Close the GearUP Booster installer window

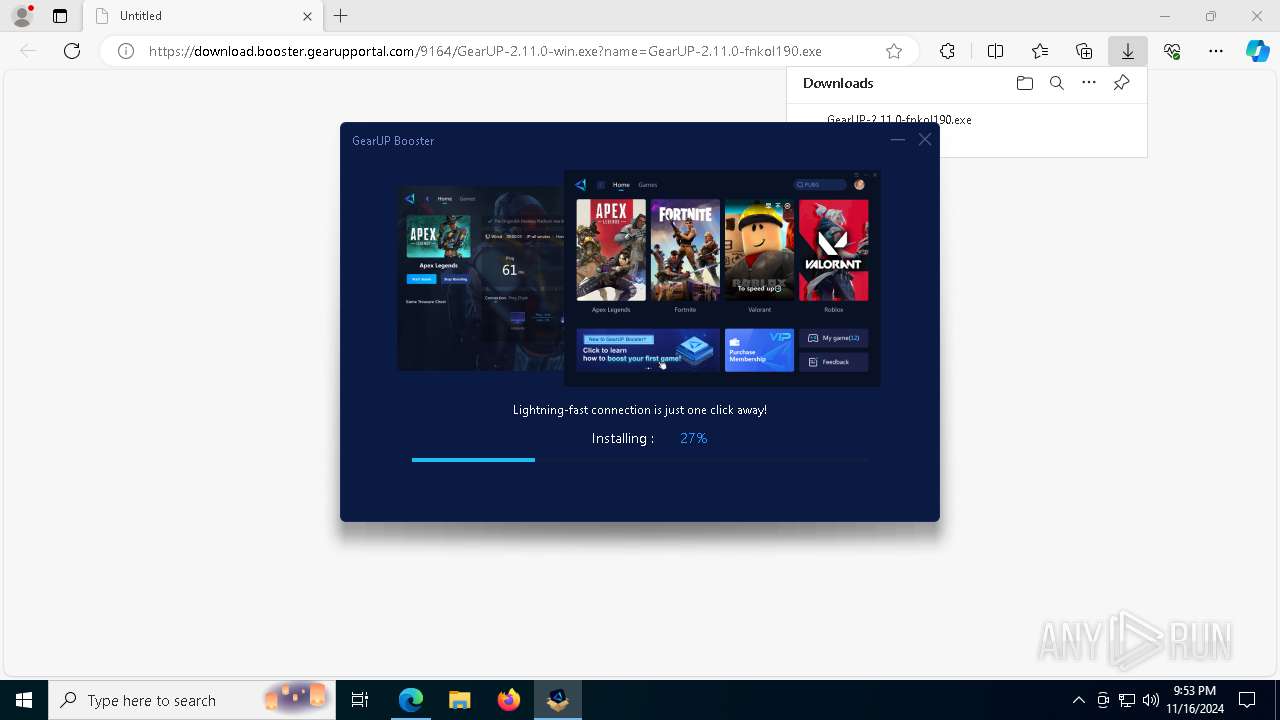pyautogui.click(x=925, y=140)
